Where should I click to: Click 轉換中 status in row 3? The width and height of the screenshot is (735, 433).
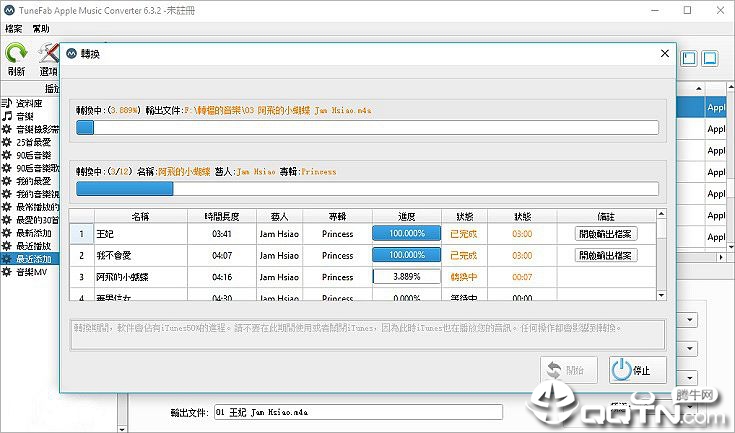point(464,277)
